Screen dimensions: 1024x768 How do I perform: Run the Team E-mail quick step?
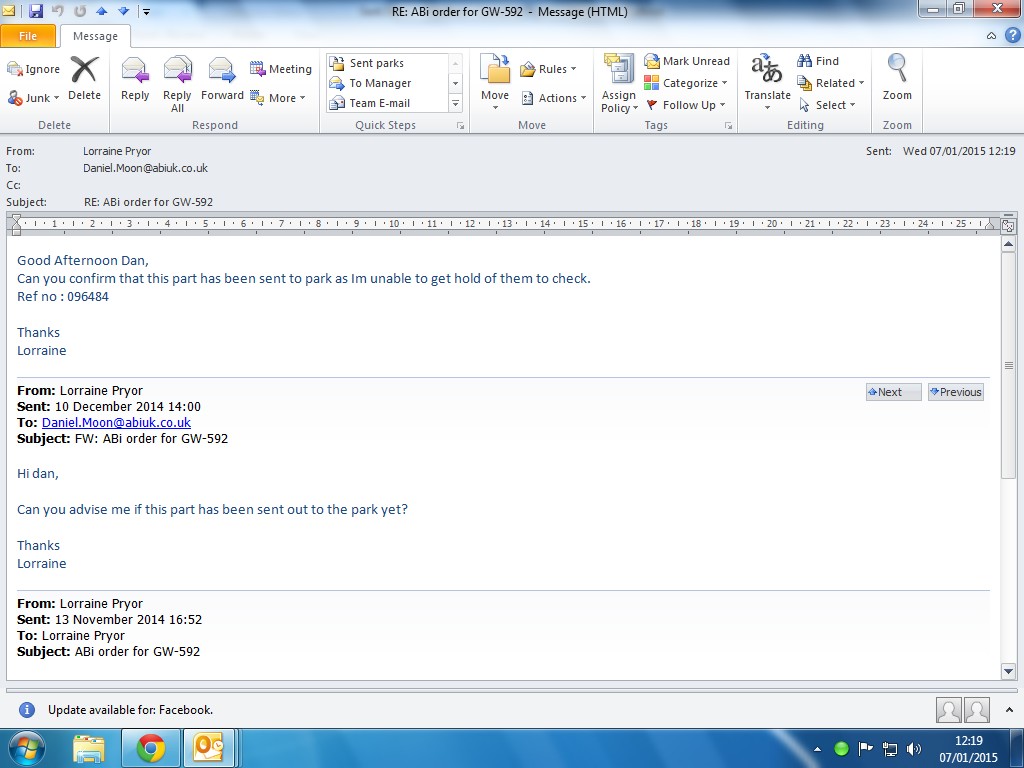(387, 103)
